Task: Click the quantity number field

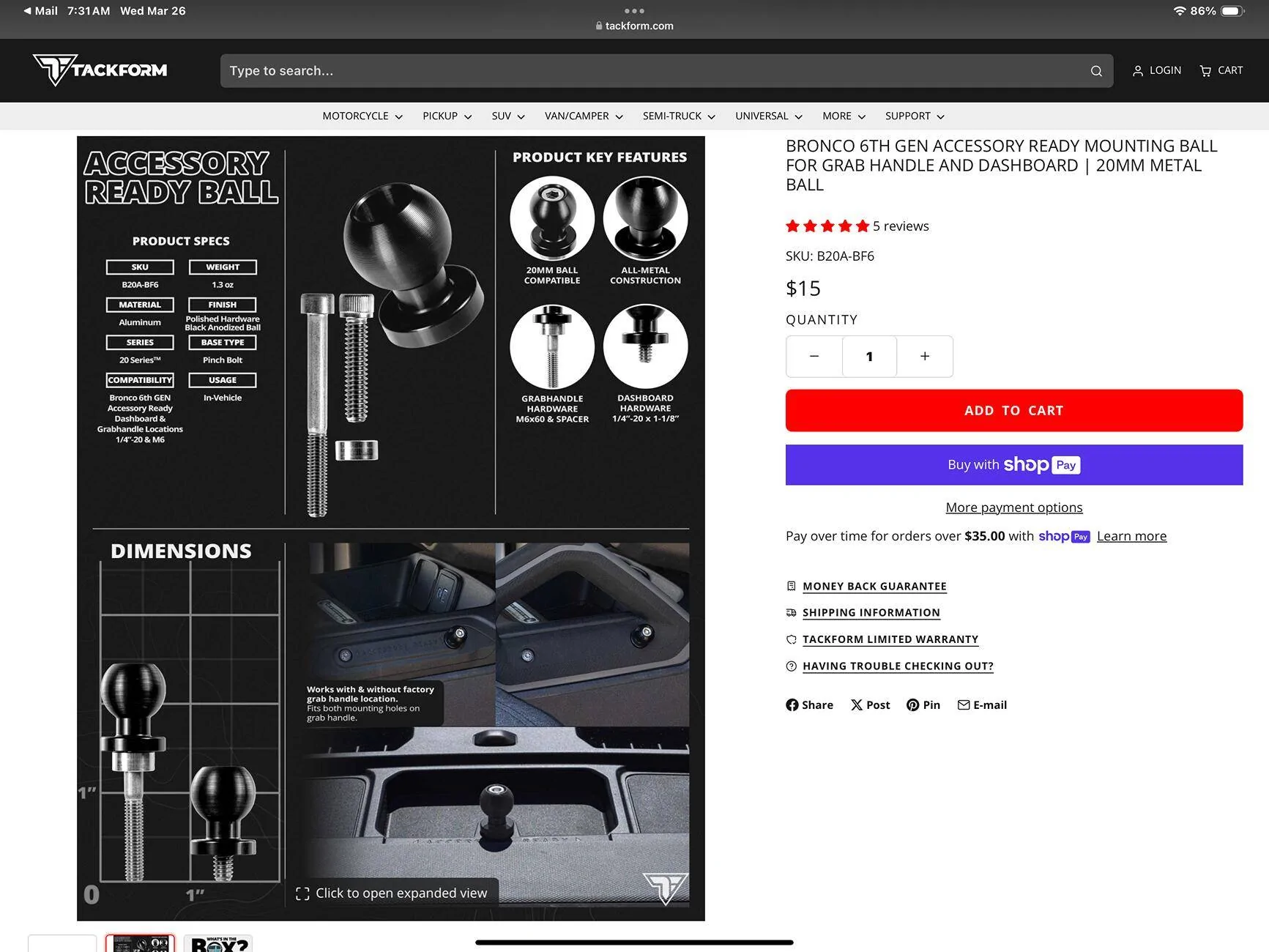Action: (869, 357)
